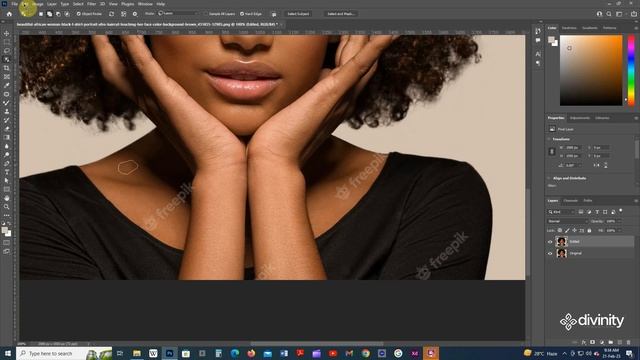Toggle the lock position icon
This screenshot has height=360, width=640.
click(574, 231)
